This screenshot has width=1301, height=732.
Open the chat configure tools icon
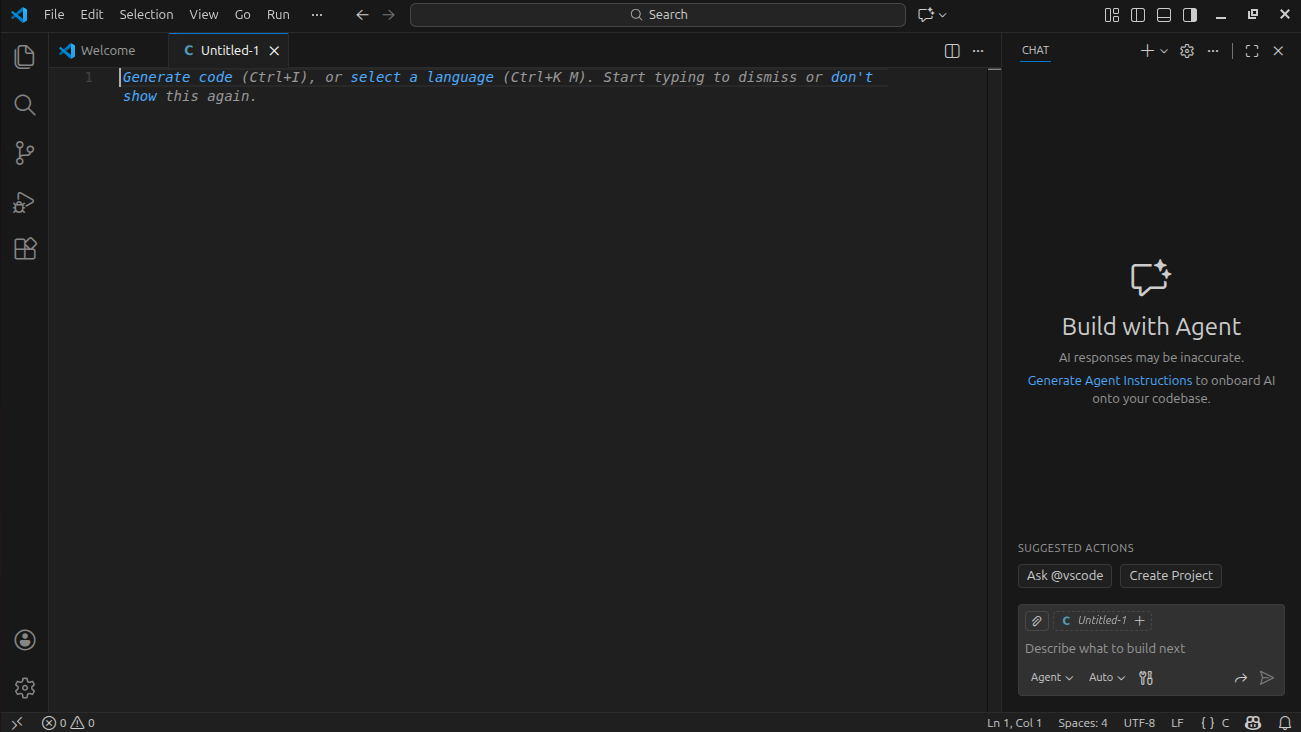(x=1146, y=678)
